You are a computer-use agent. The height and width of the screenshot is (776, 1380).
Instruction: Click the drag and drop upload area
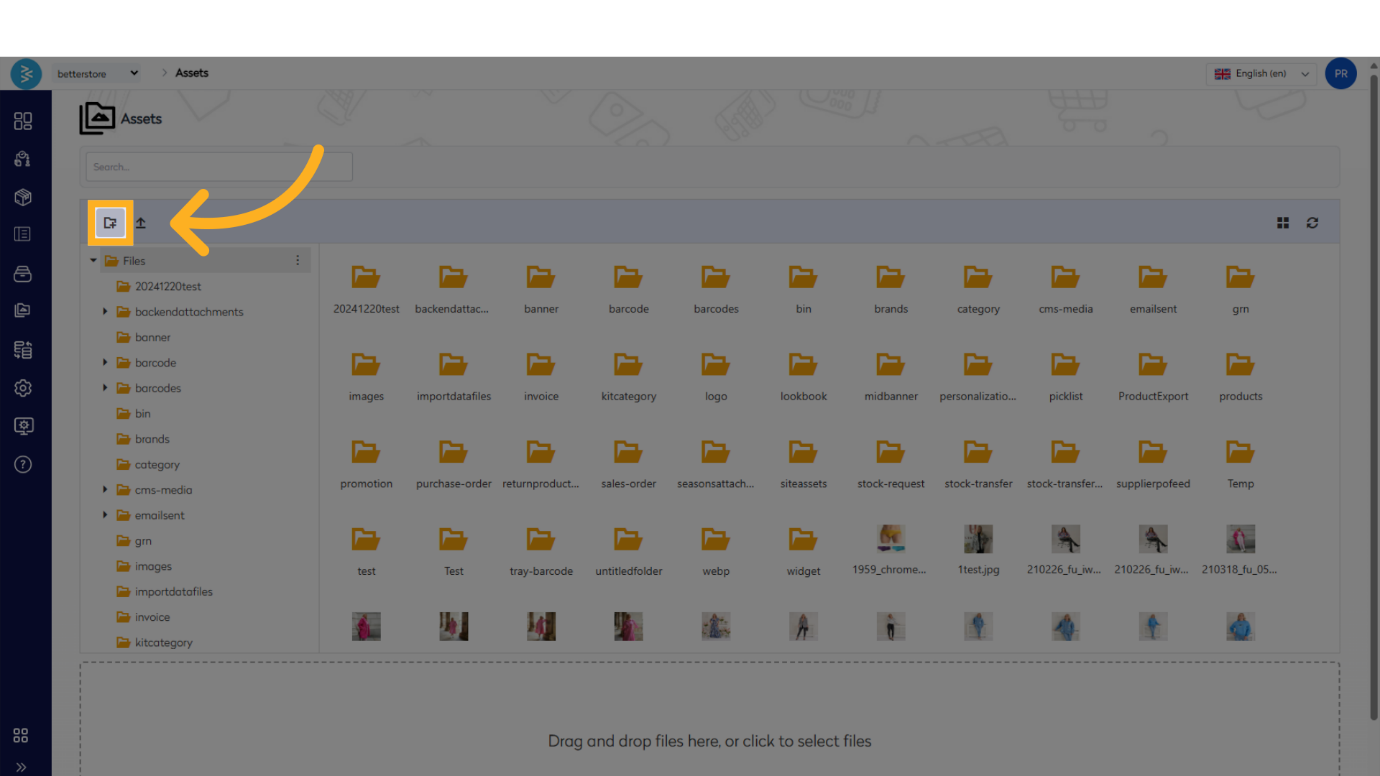(x=709, y=718)
